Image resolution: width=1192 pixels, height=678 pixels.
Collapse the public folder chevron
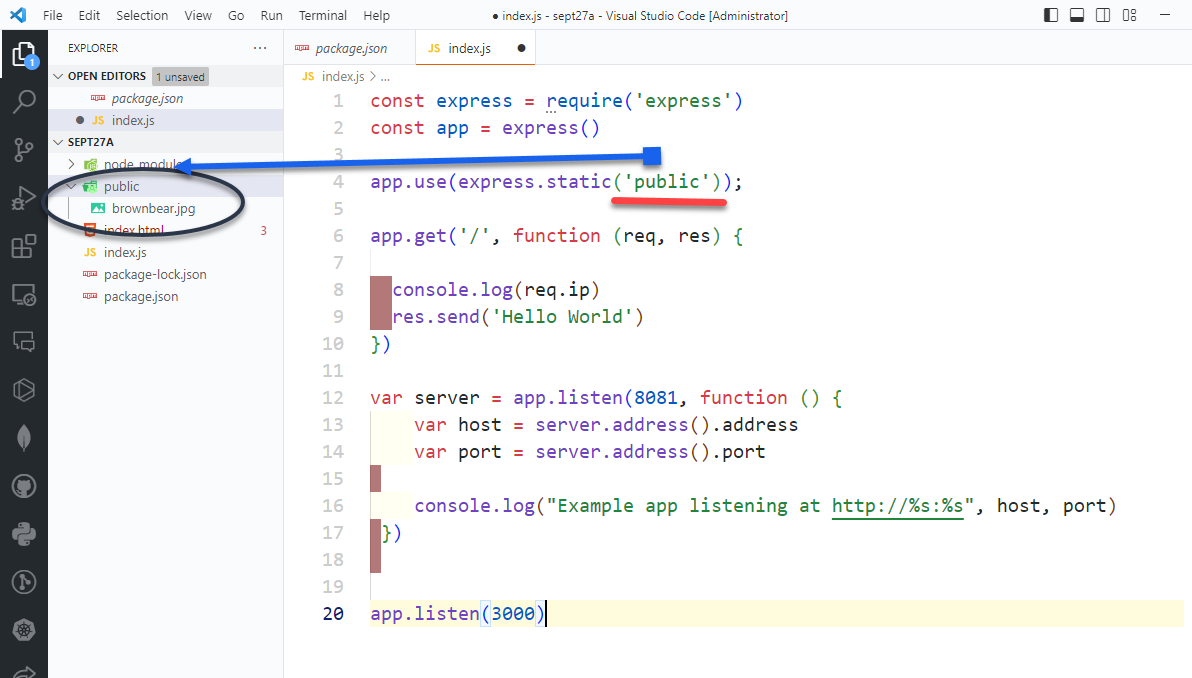tap(71, 186)
